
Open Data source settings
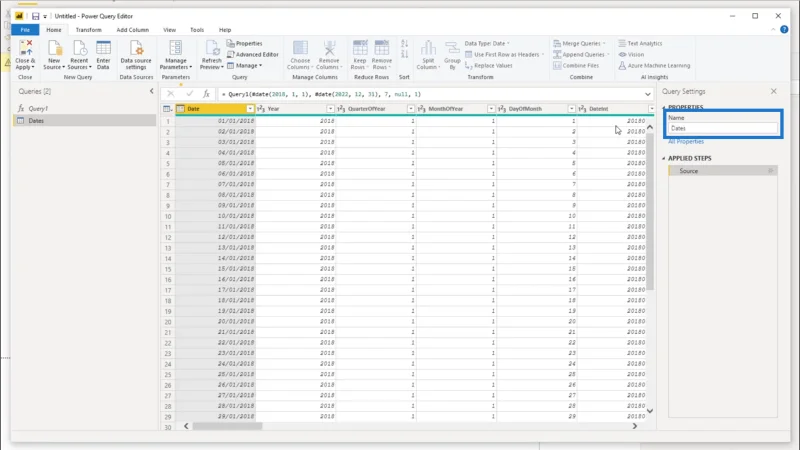click(x=136, y=55)
